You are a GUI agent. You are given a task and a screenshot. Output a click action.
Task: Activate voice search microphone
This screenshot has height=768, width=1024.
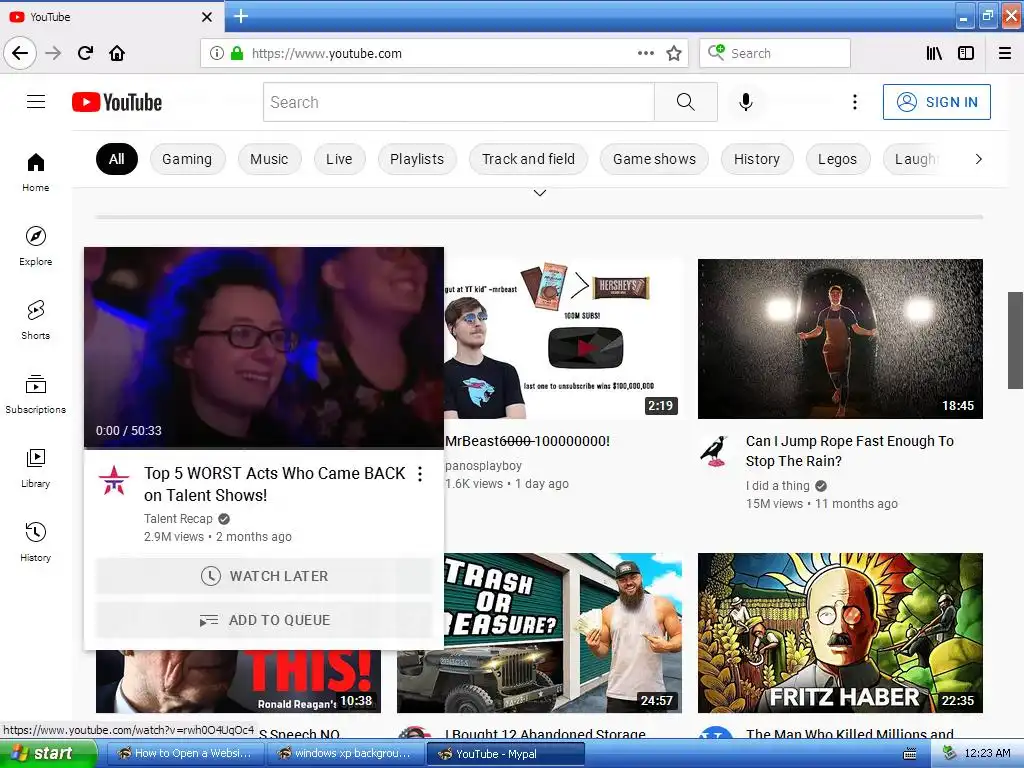coord(746,102)
